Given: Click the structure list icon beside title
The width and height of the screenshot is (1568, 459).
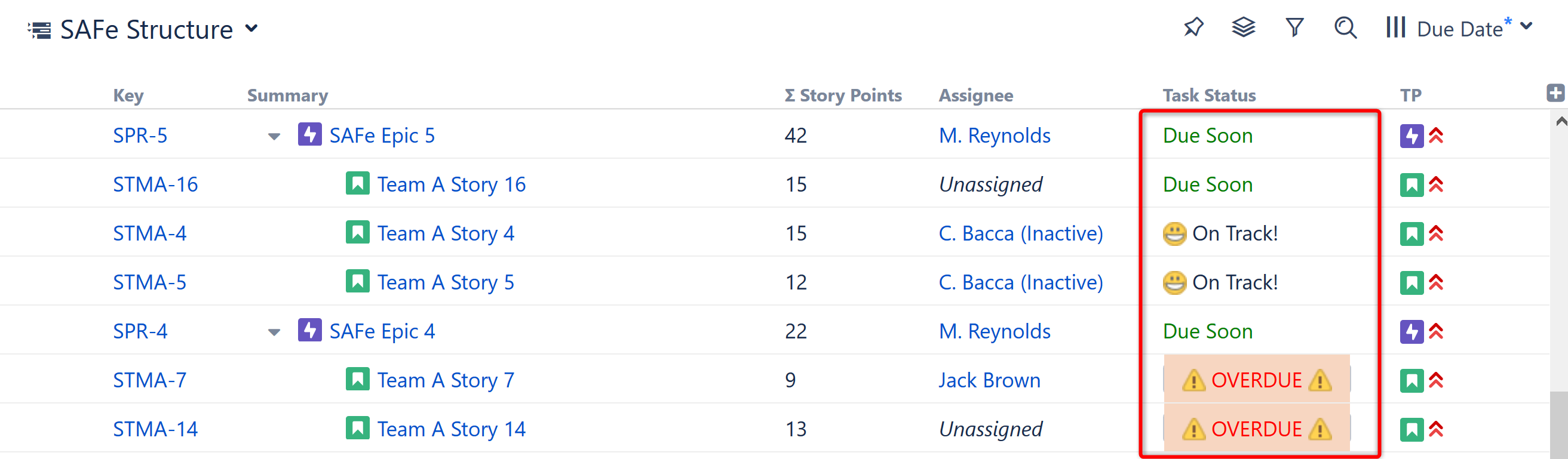Looking at the screenshot, I should (x=40, y=30).
